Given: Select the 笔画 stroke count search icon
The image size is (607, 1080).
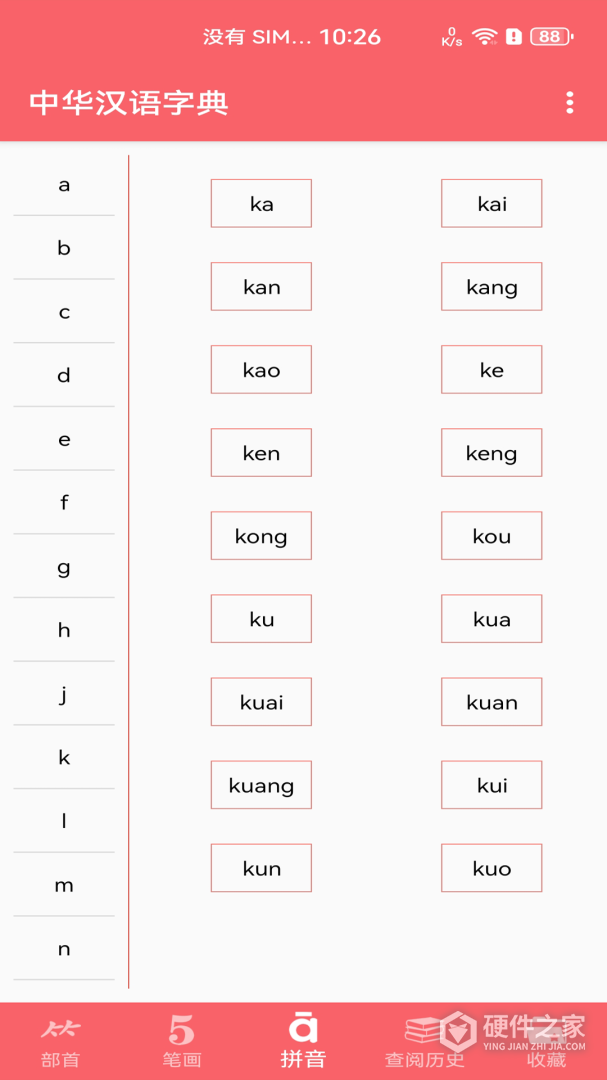Looking at the screenshot, I should 181,1040.
